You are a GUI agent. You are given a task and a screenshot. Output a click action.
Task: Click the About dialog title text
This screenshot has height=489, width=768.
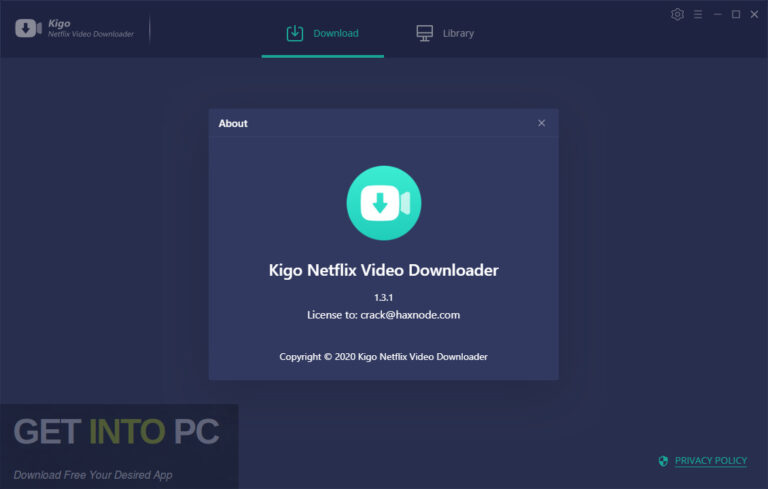tap(233, 123)
